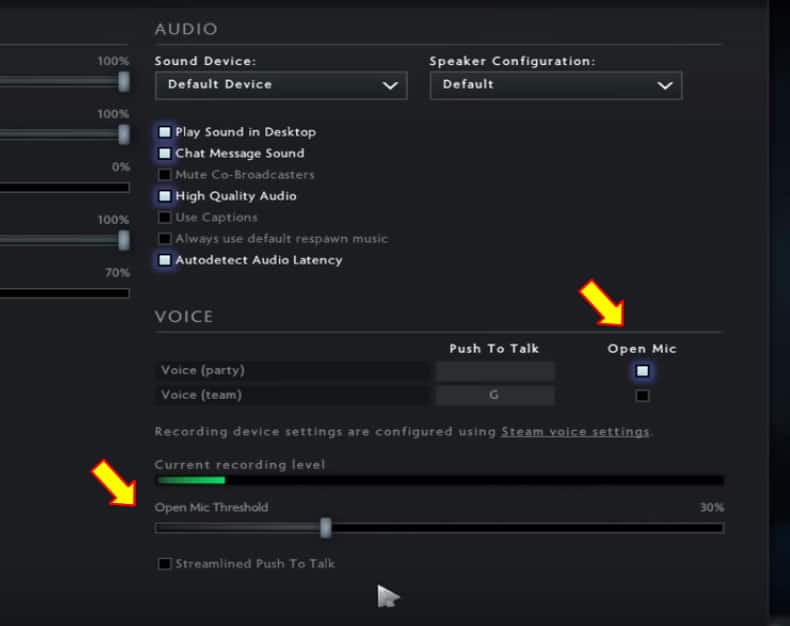Enable the Use Captions checkbox
The width and height of the screenshot is (790, 626).
point(165,217)
